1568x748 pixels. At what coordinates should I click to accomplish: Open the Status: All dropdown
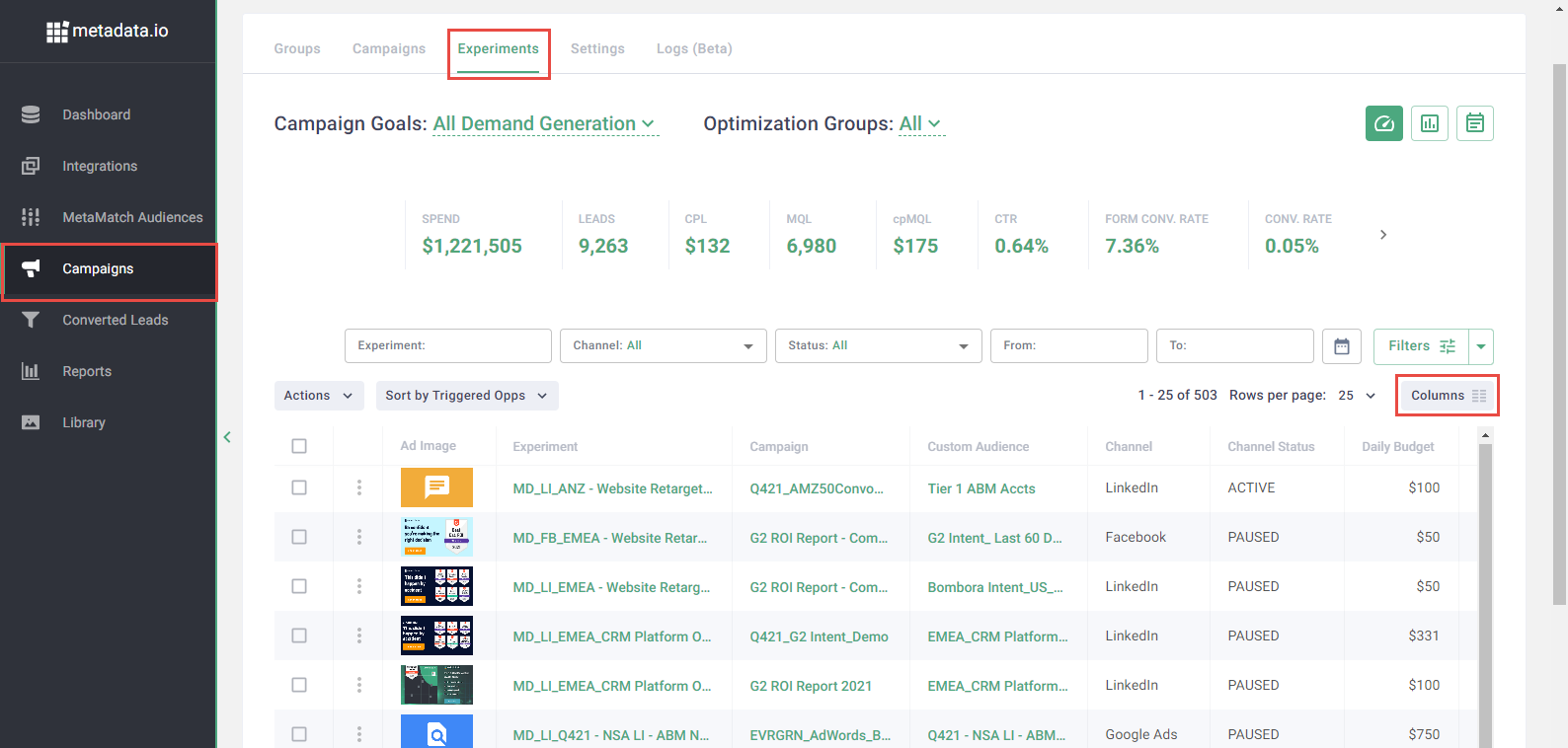878,346
